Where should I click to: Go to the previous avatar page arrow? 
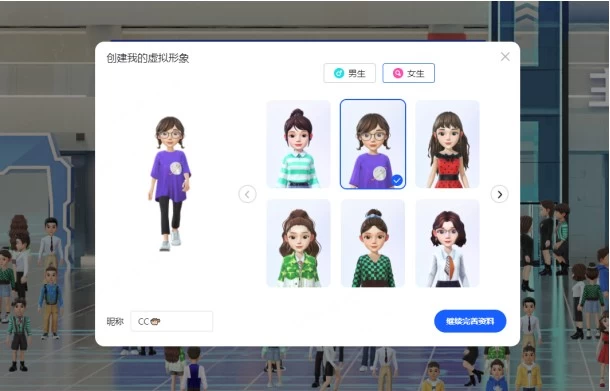pyautogui.click(x=247, y=194)
